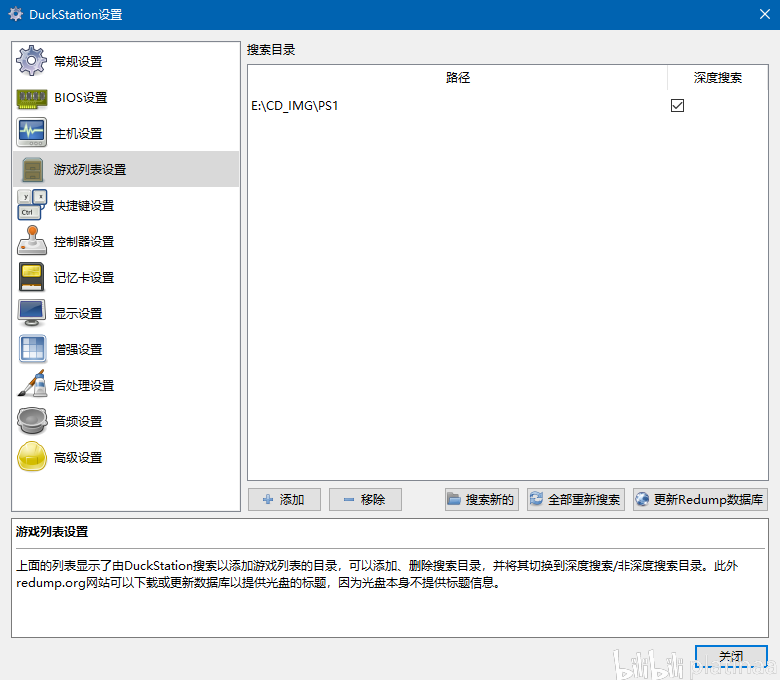Click the 移除 button
Viewport: 780px width, 680px height.
(365, 499)
